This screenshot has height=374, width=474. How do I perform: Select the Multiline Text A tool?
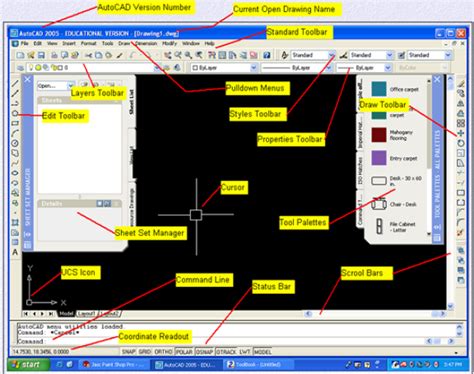(x=15, y=252)
